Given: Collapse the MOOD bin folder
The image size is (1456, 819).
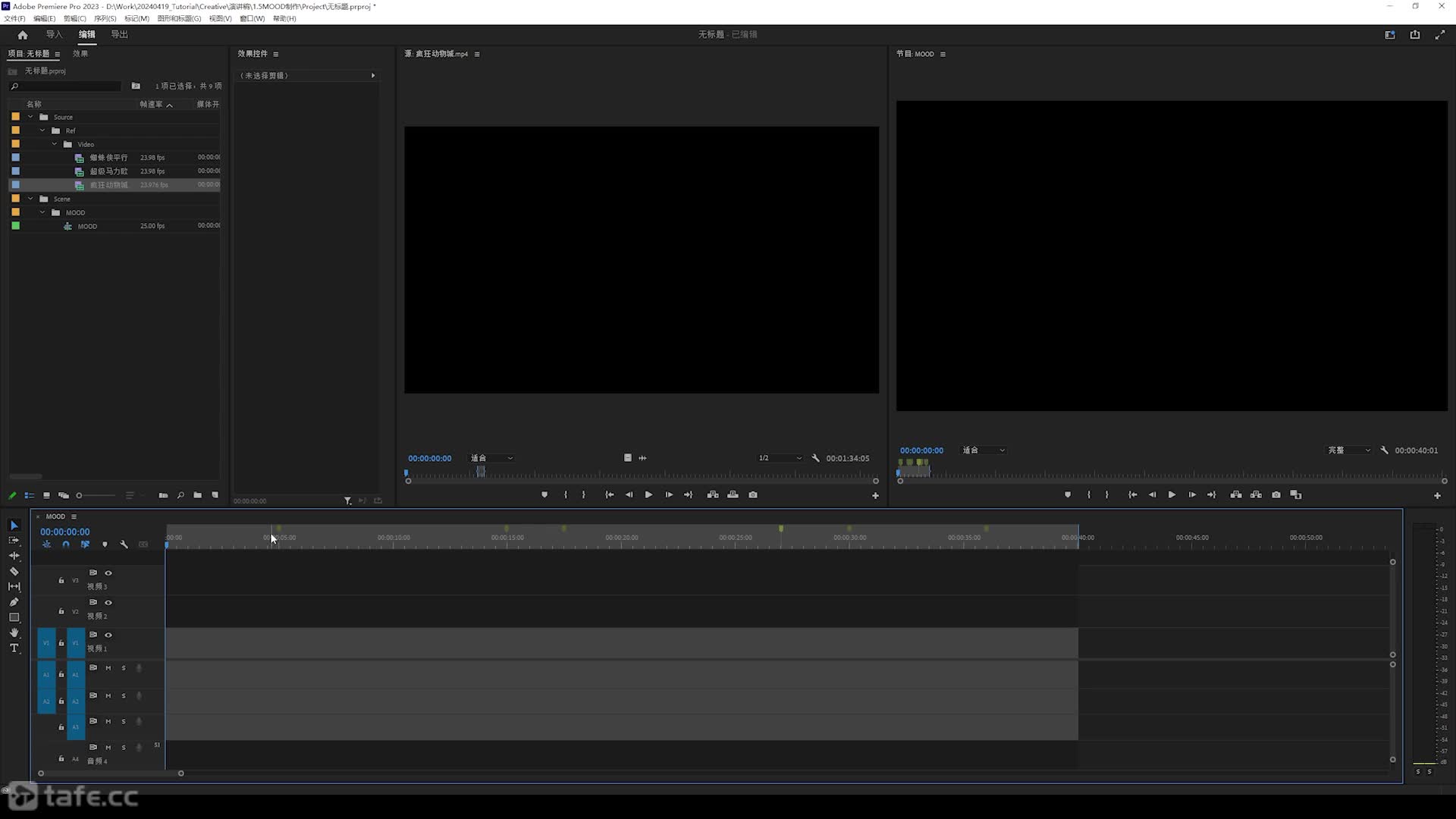Looking at the screenshot, I should click(42, 212).
